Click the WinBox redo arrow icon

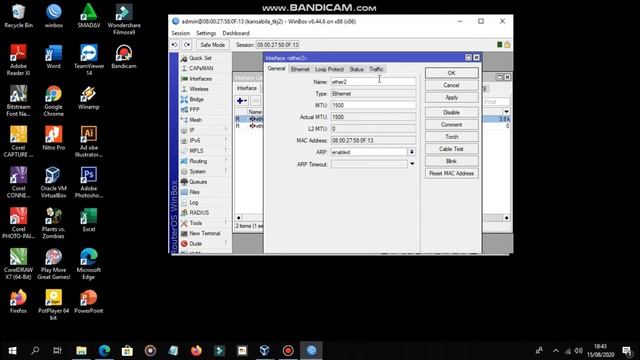pos(187,44)
